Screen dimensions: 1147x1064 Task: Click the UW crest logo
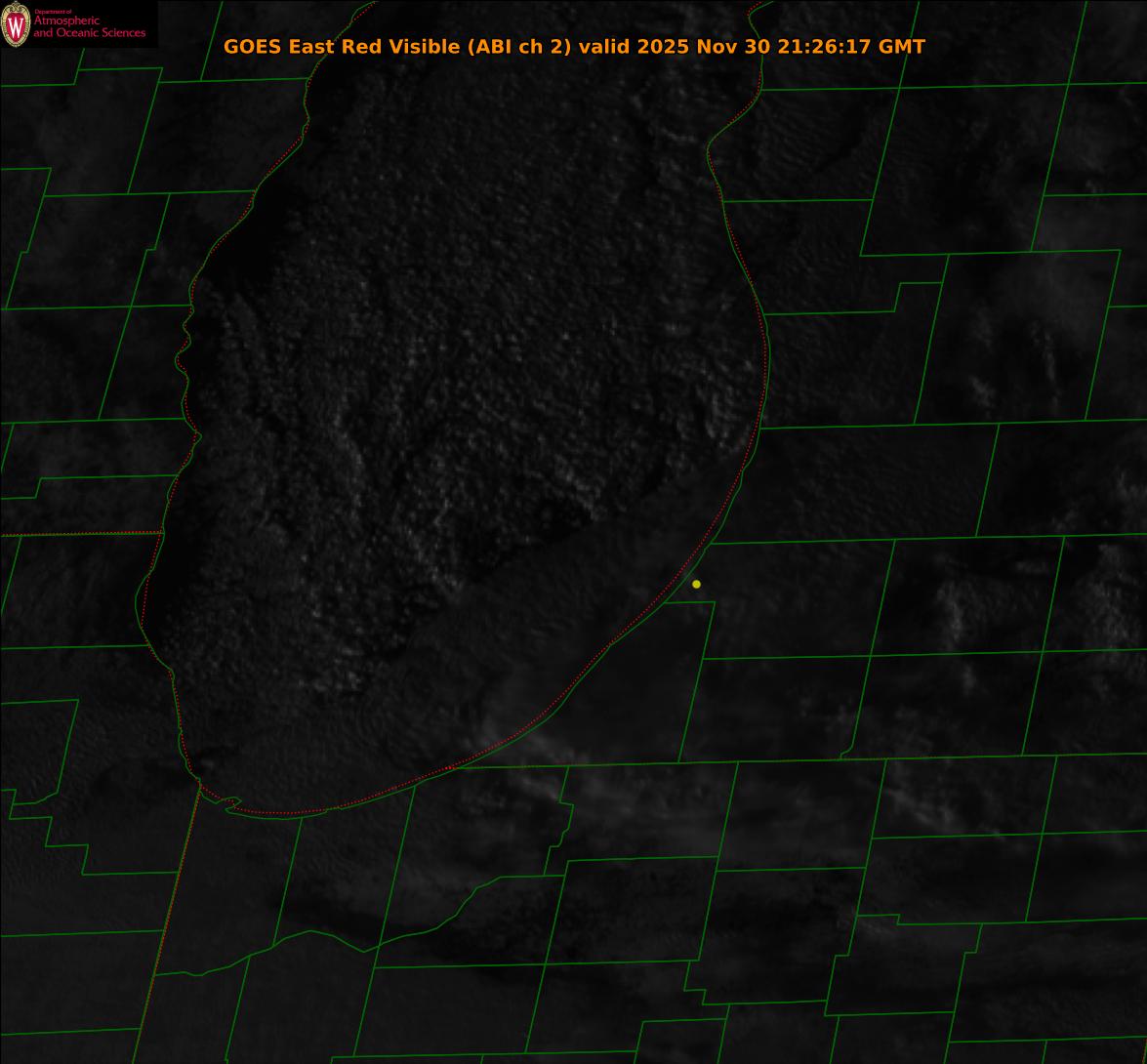(17, 24)
